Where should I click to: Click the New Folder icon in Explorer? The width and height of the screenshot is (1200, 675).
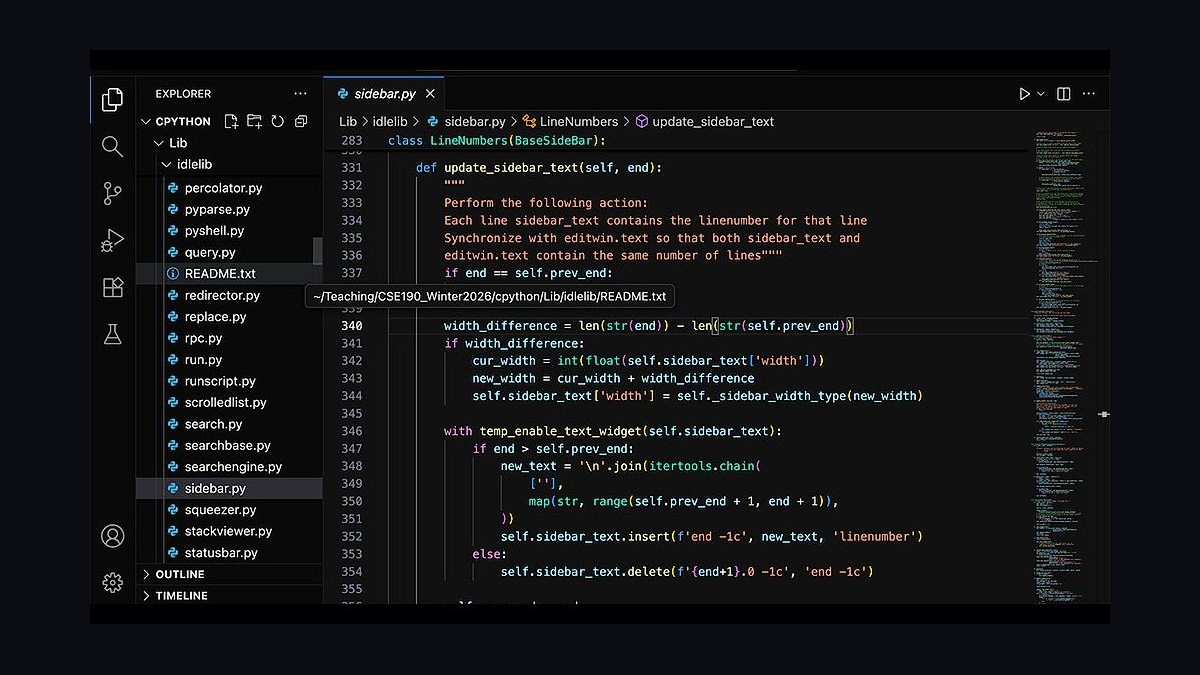tap(254, 121)
